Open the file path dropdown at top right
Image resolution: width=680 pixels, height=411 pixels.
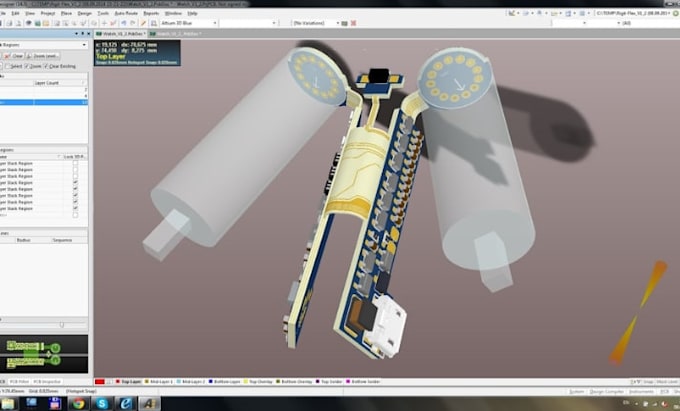point(635,13)
